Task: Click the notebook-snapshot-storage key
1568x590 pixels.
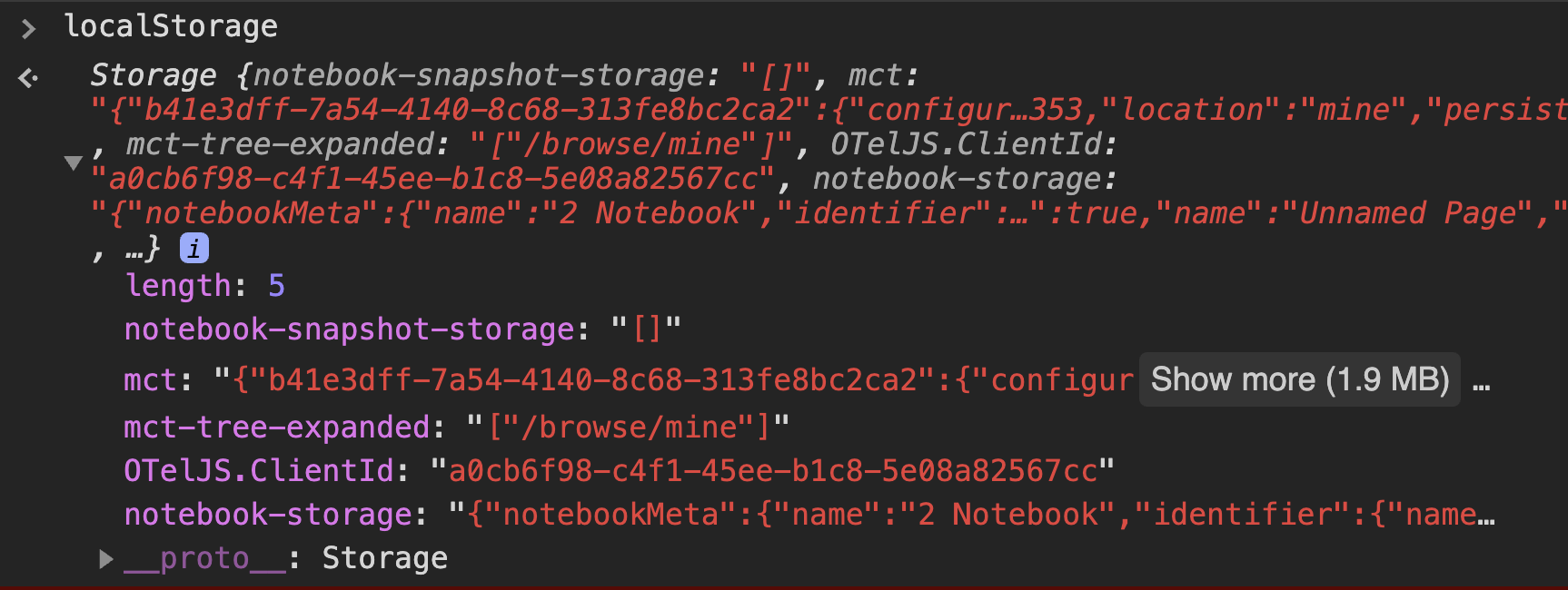Action: pos(348,329)
